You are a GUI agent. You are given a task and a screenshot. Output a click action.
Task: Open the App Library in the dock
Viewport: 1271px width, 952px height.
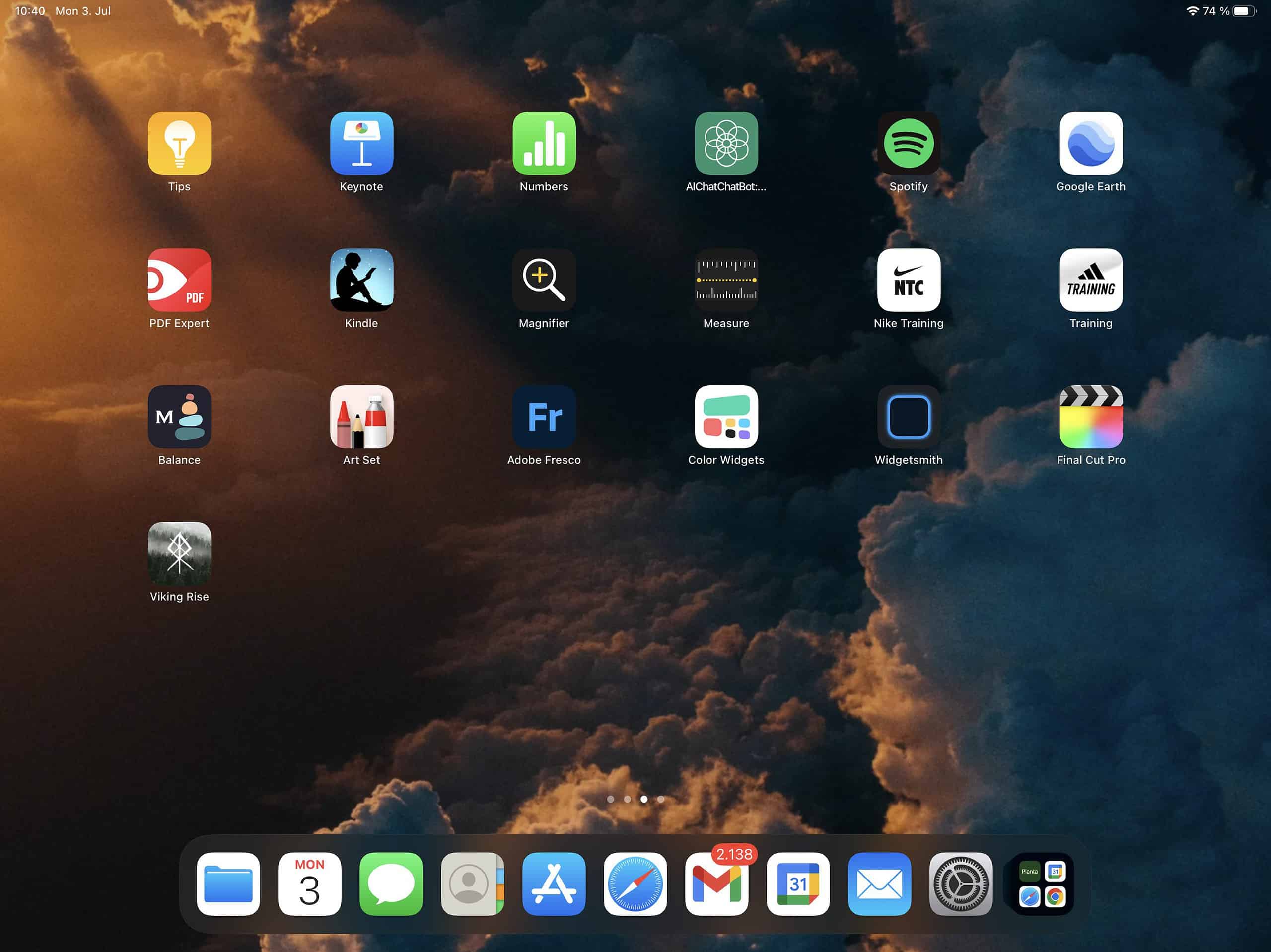coord(1042,883)
